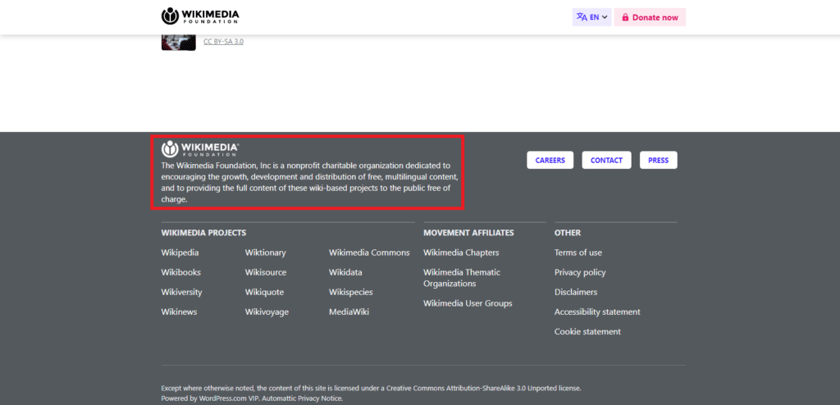Go to the Wikibooks link

coord(181,273)
